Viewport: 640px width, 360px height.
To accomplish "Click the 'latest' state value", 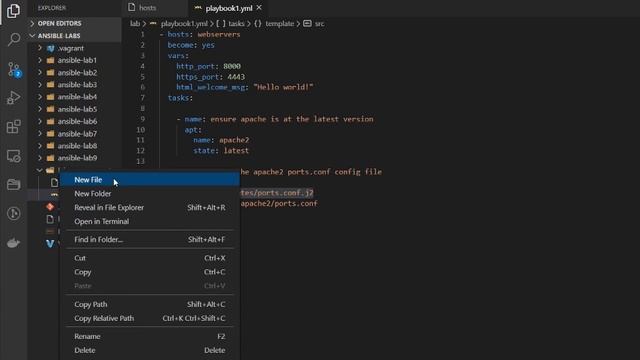I will 236,151.
